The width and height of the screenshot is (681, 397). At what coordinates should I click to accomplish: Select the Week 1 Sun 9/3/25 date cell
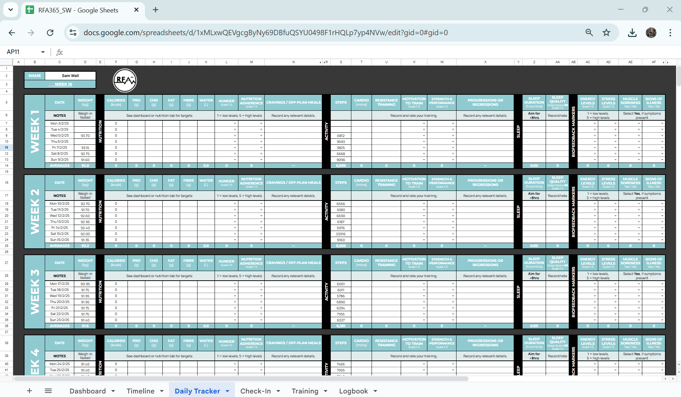point(60,160)
